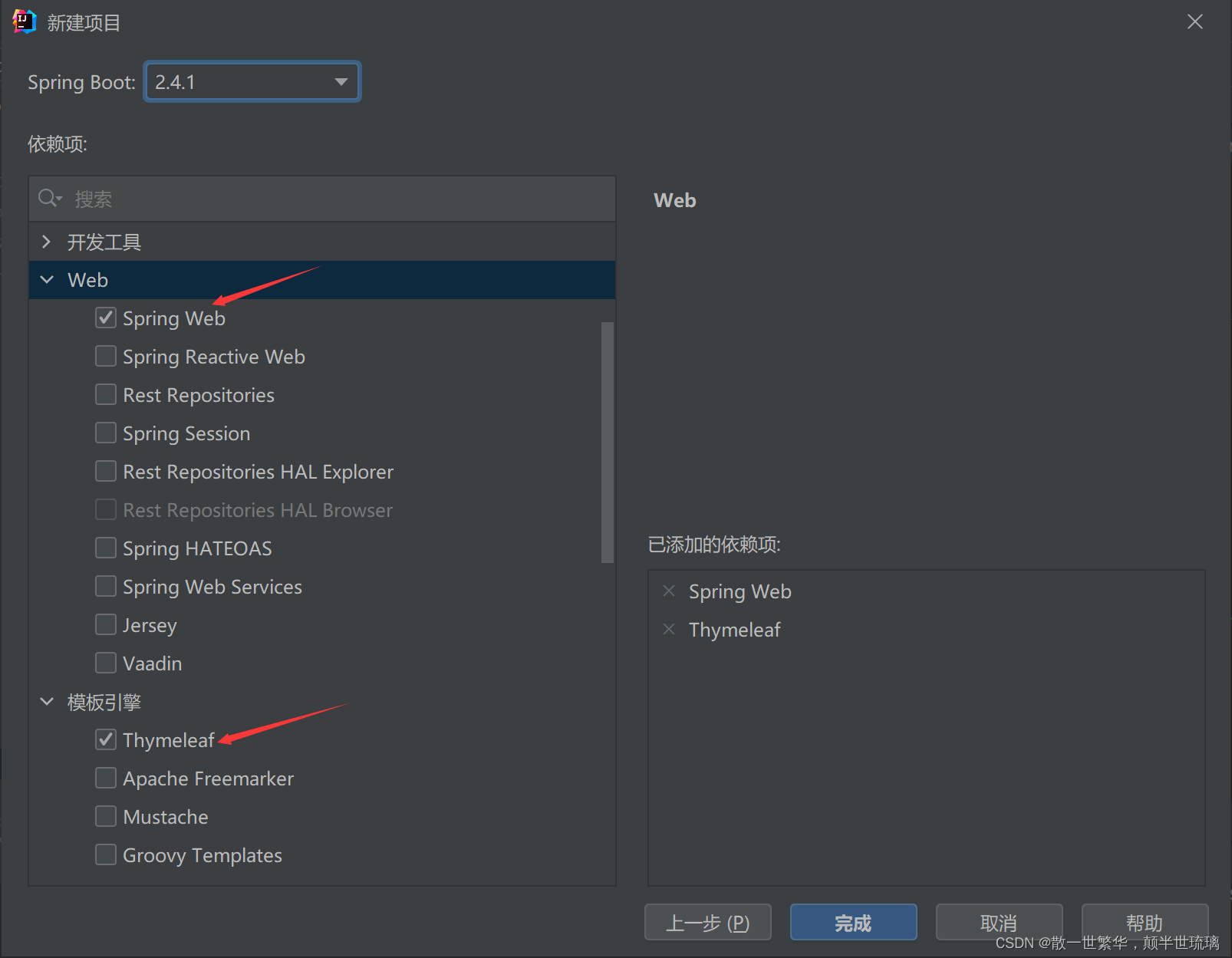Enable the Spring HATEOAS checkbox
This screenshot has height=958, width=1232.
tap(106, 548)
